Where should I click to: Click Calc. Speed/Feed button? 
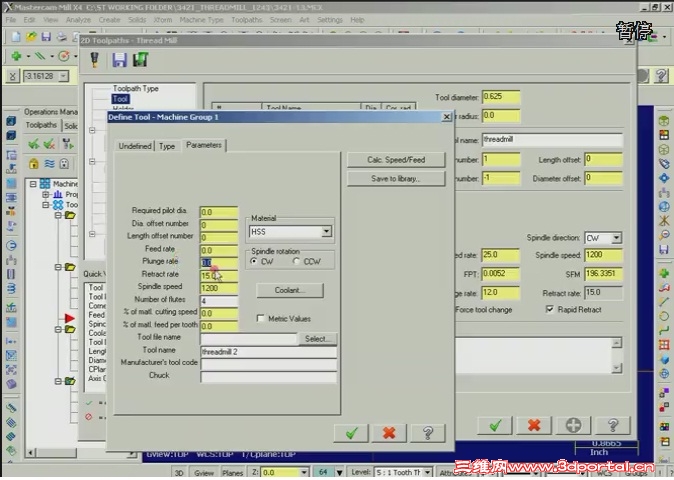[396, 160]
